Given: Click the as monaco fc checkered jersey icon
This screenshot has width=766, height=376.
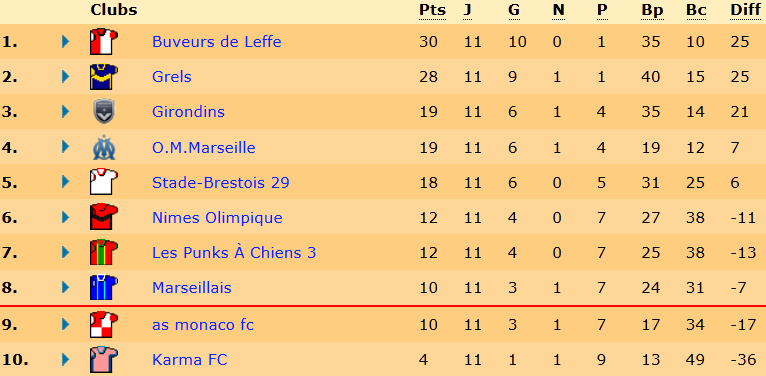Looking at the screenshot, I should 104,325.
